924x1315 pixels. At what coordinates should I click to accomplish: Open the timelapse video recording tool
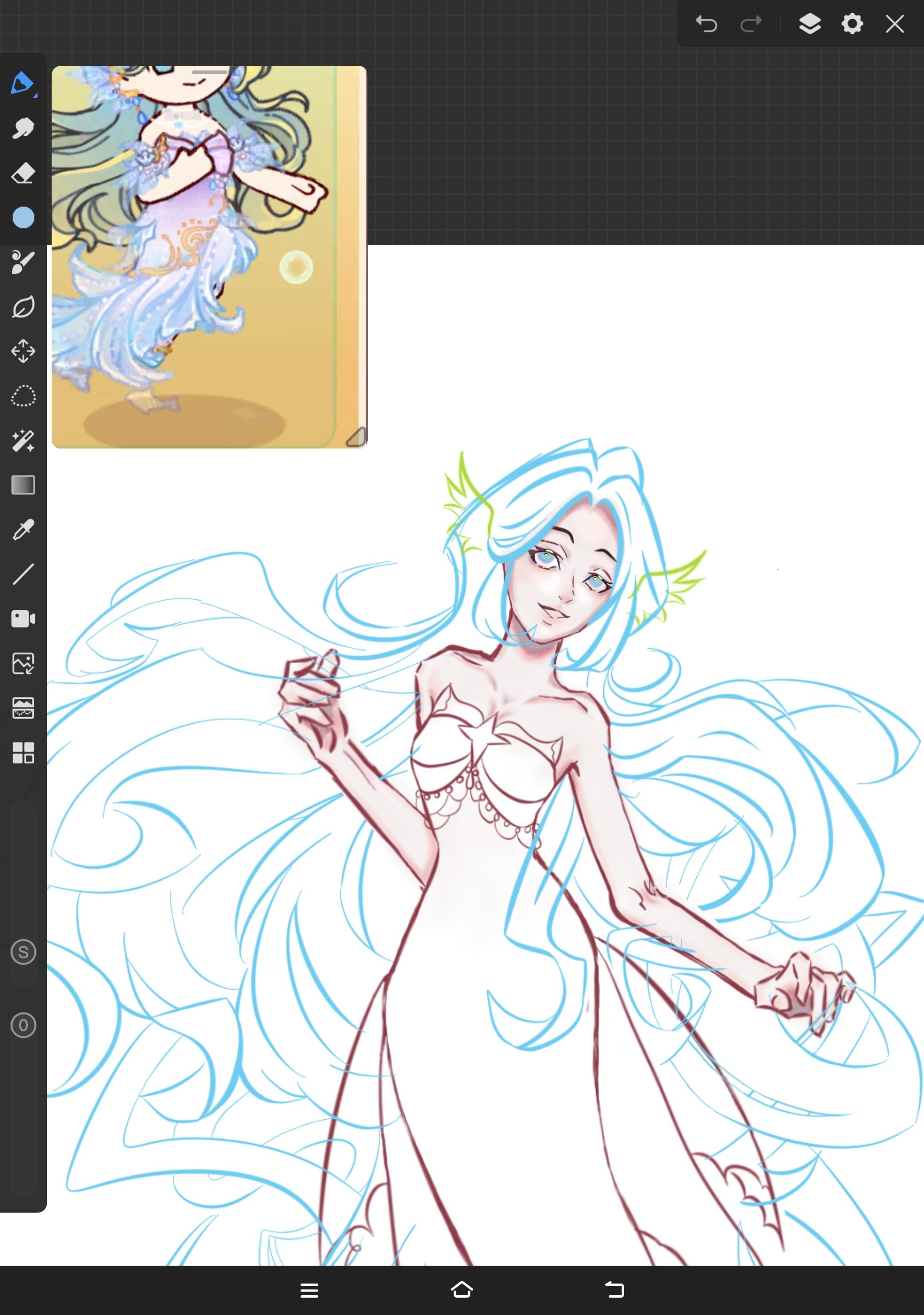23,619
